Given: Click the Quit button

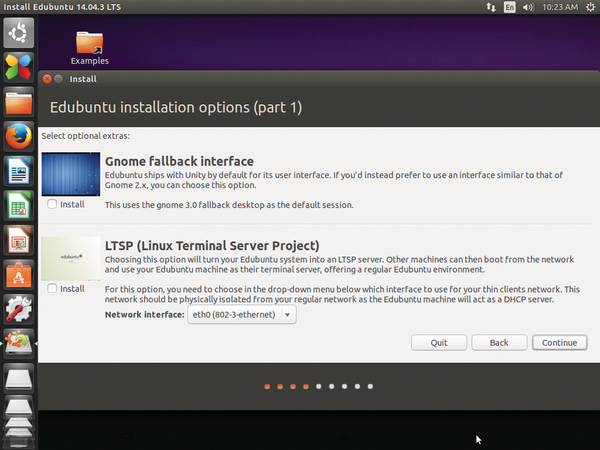Looking at the screenshot, I should [439, 342].
